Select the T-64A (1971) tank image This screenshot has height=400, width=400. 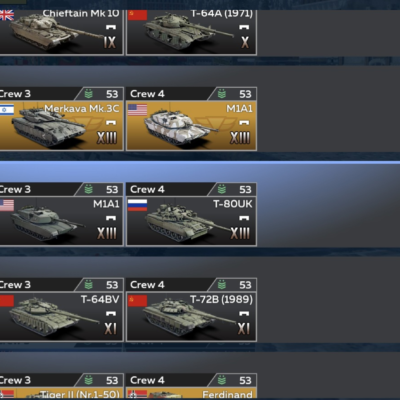[x=187, y=32]
